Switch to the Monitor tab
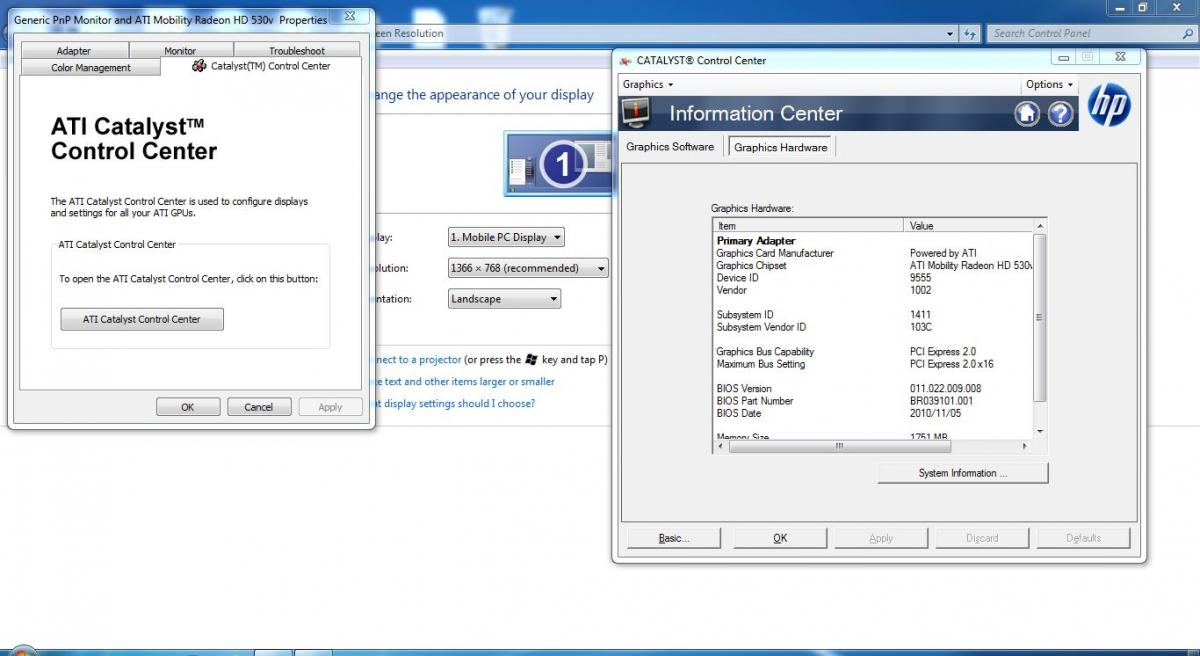 180,51
